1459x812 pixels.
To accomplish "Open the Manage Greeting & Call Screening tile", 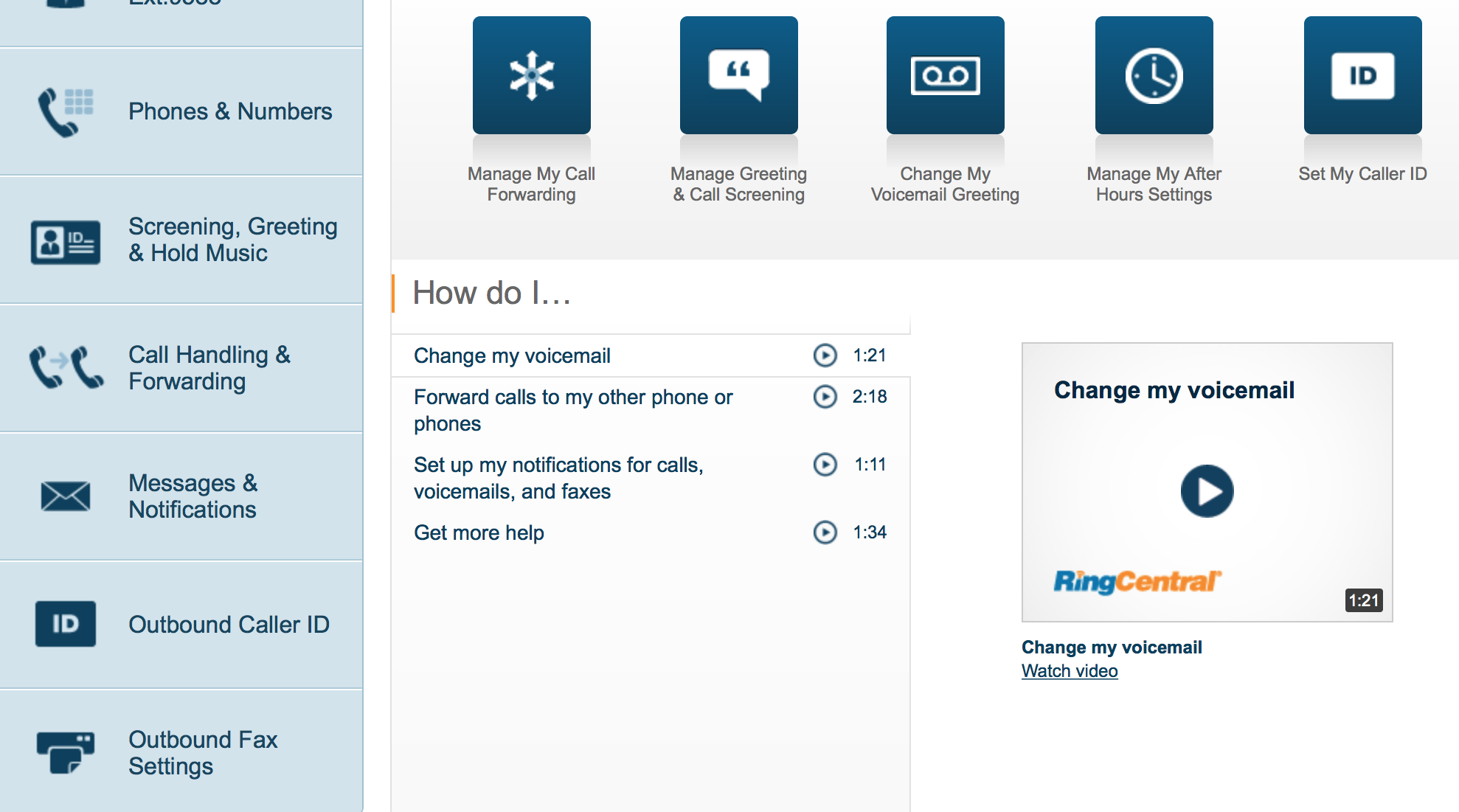I will pyautogui.click(x=738, y=75).
